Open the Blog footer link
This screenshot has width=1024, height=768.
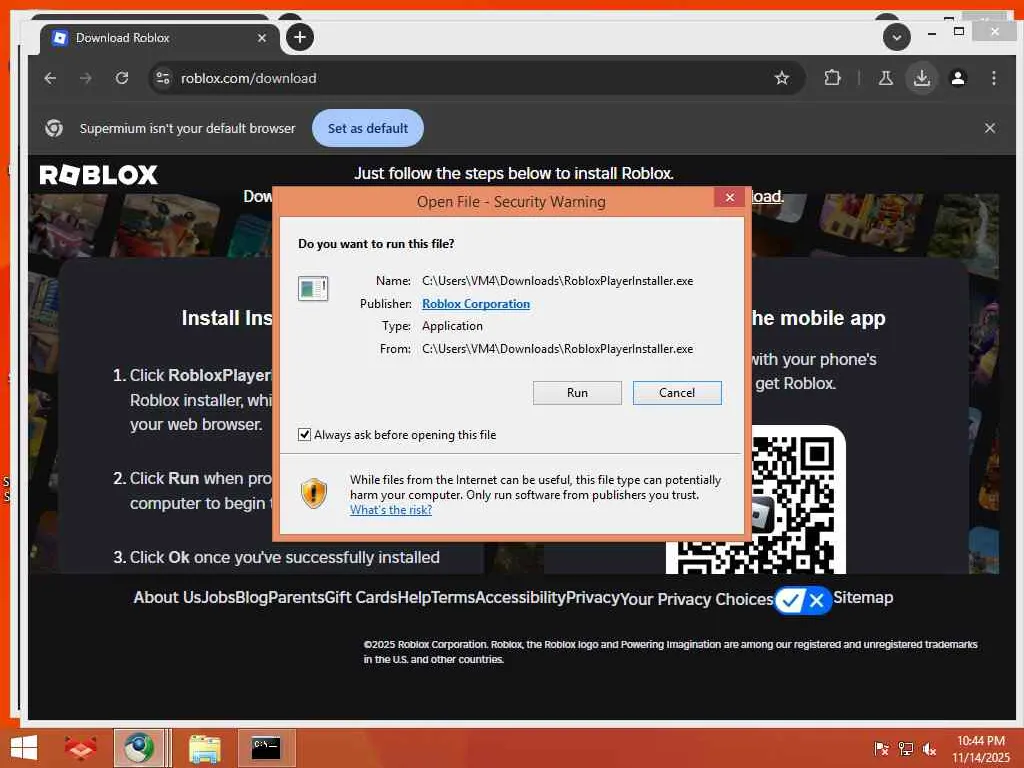click(x=251, y=598)
